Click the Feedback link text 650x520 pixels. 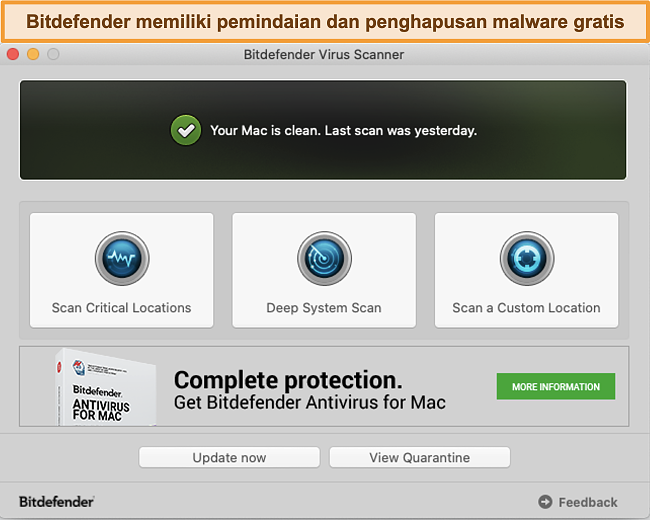point(588,502)
